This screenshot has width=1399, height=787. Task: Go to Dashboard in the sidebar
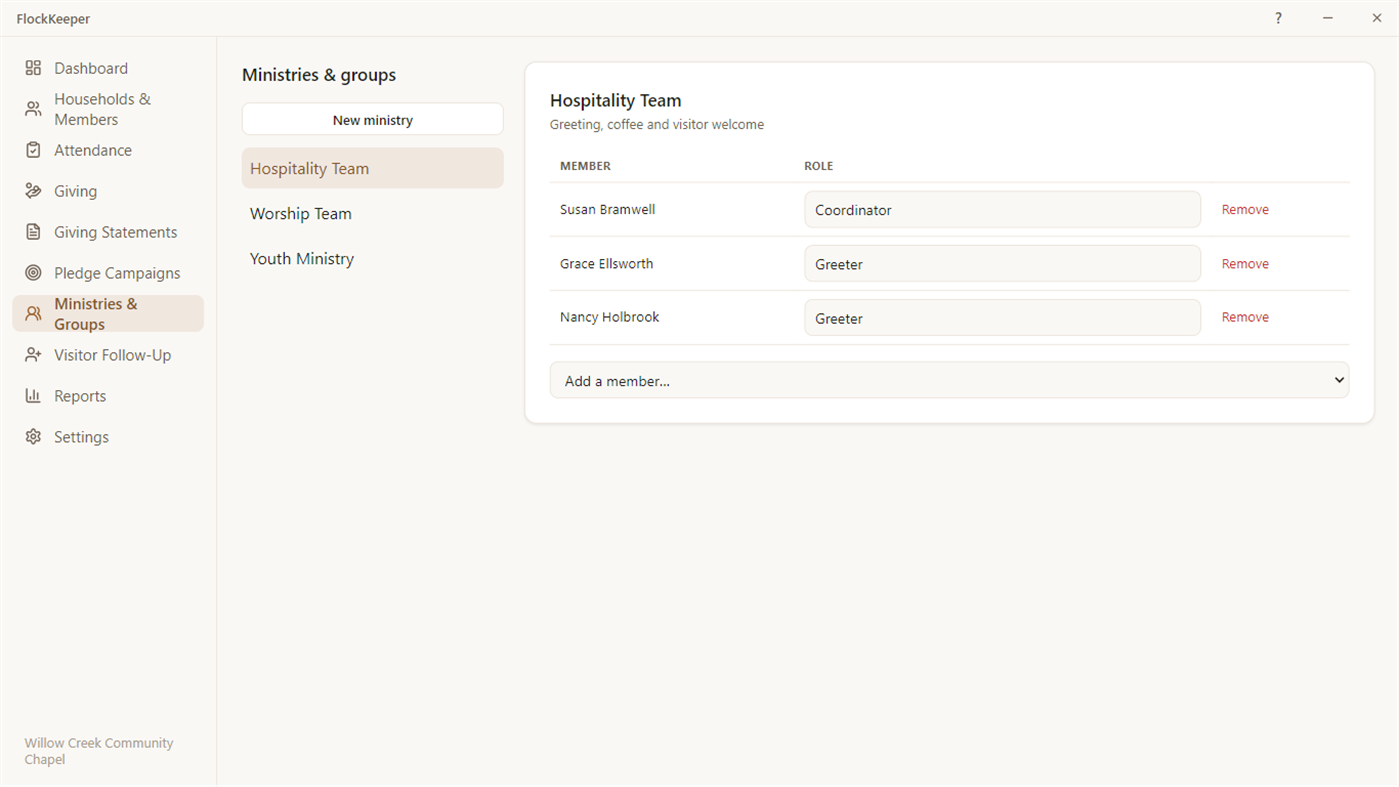click(x=108, y=68)
